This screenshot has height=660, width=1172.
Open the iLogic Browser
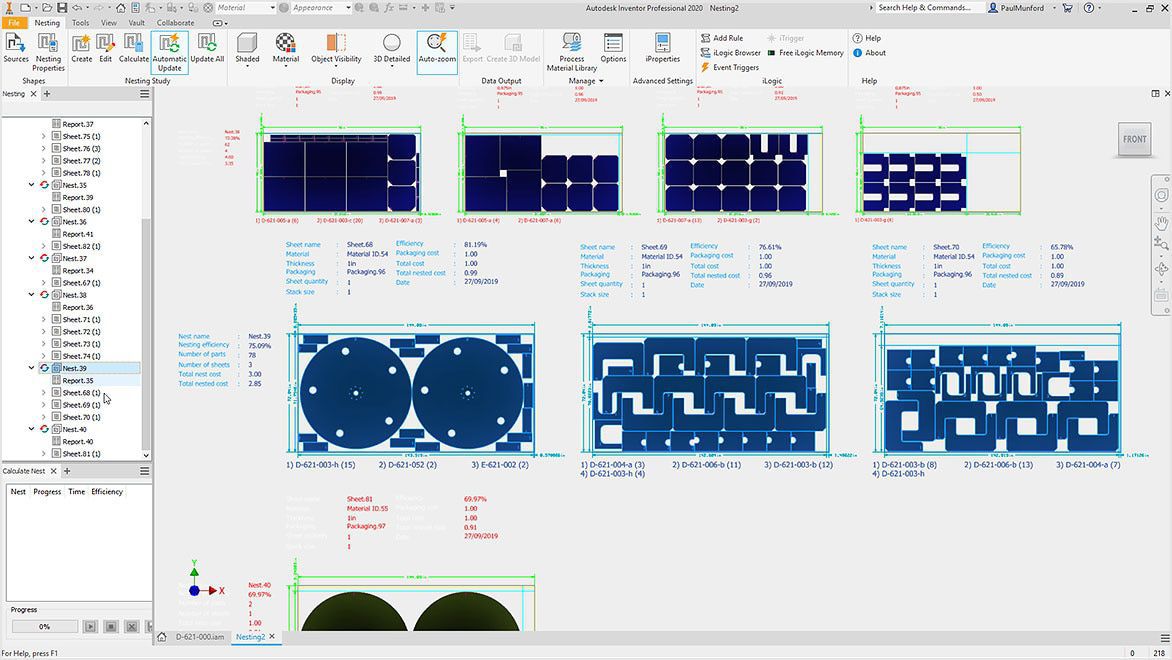(731, 53)
